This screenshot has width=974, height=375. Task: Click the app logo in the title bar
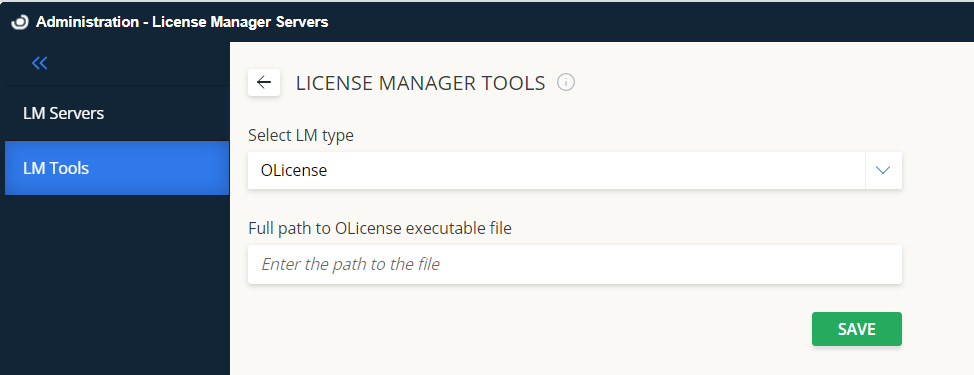[x=20, y=22]
